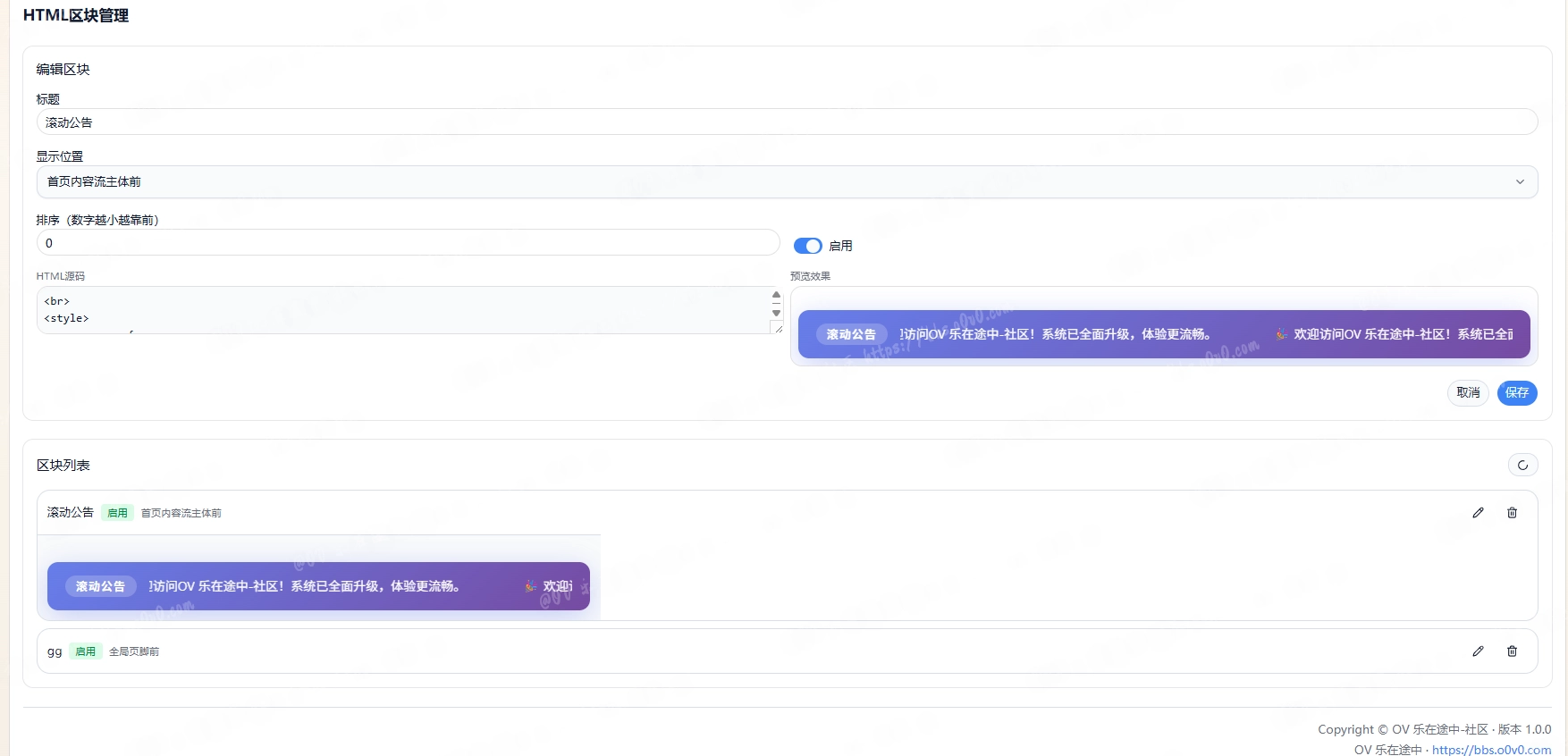Image resolution: width=1568 pixels, height=756 pixels.
Task: Click the Copyright OV 乐在途中-社区 footer text
Action: tap(1434, 729)
